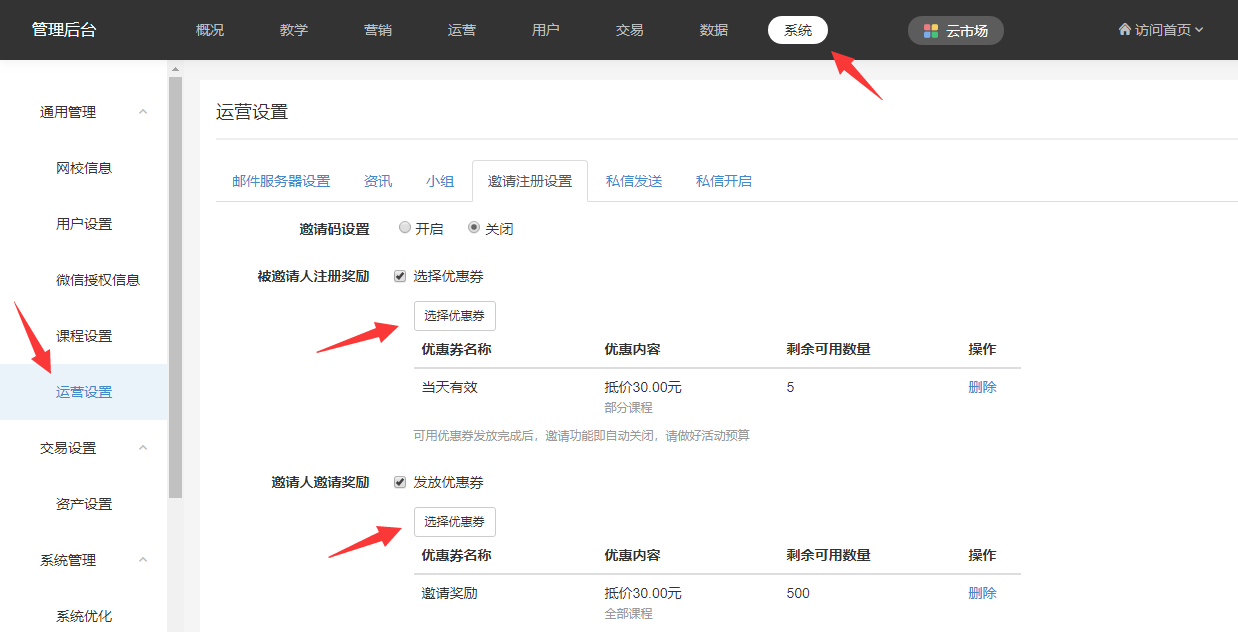Select the 开启 radio button

[405, 228]
